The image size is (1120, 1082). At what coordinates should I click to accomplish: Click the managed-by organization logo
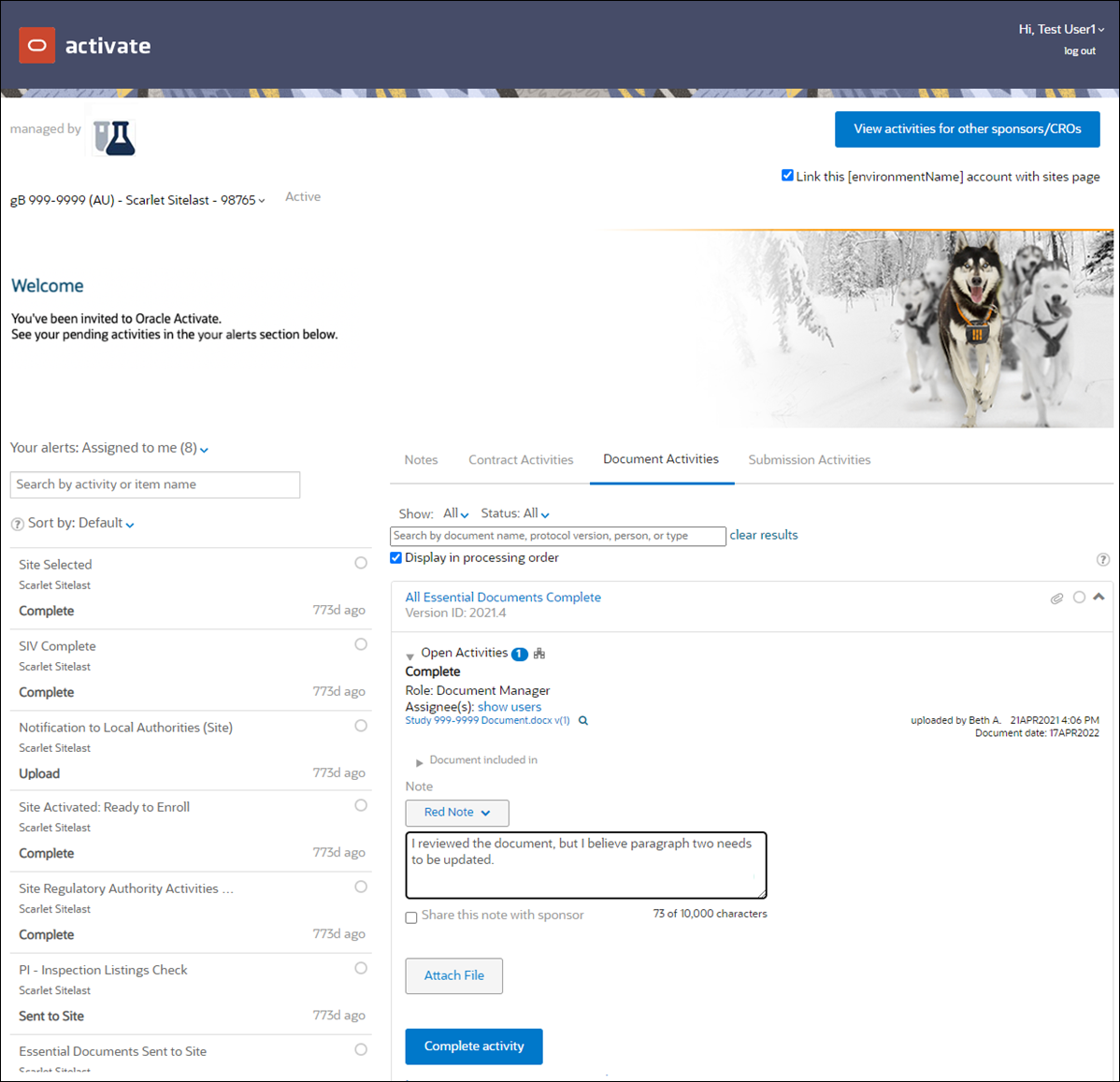[112, 137]
